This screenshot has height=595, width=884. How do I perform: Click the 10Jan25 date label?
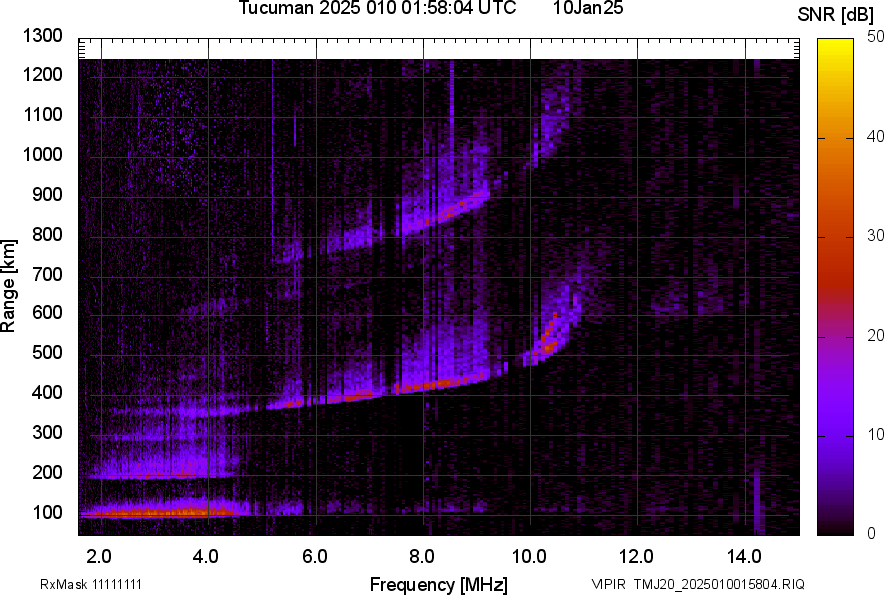[x=587, y=9]
